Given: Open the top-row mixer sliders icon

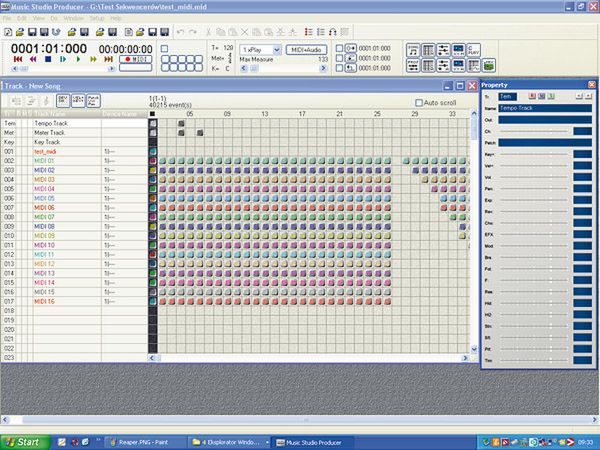Looking at the screenshot, I should coord(443,50).
